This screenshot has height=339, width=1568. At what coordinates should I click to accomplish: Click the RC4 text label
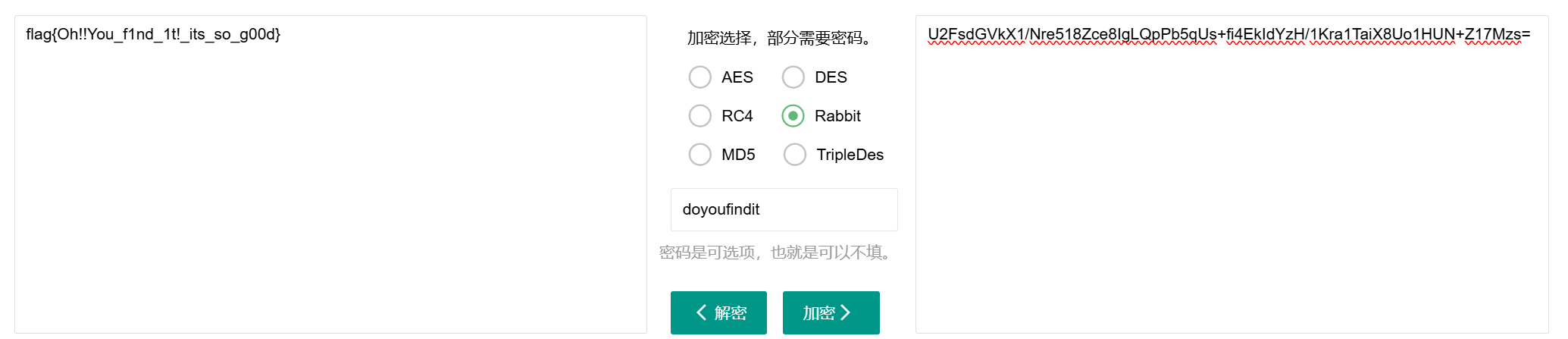[x=737, y=116]
